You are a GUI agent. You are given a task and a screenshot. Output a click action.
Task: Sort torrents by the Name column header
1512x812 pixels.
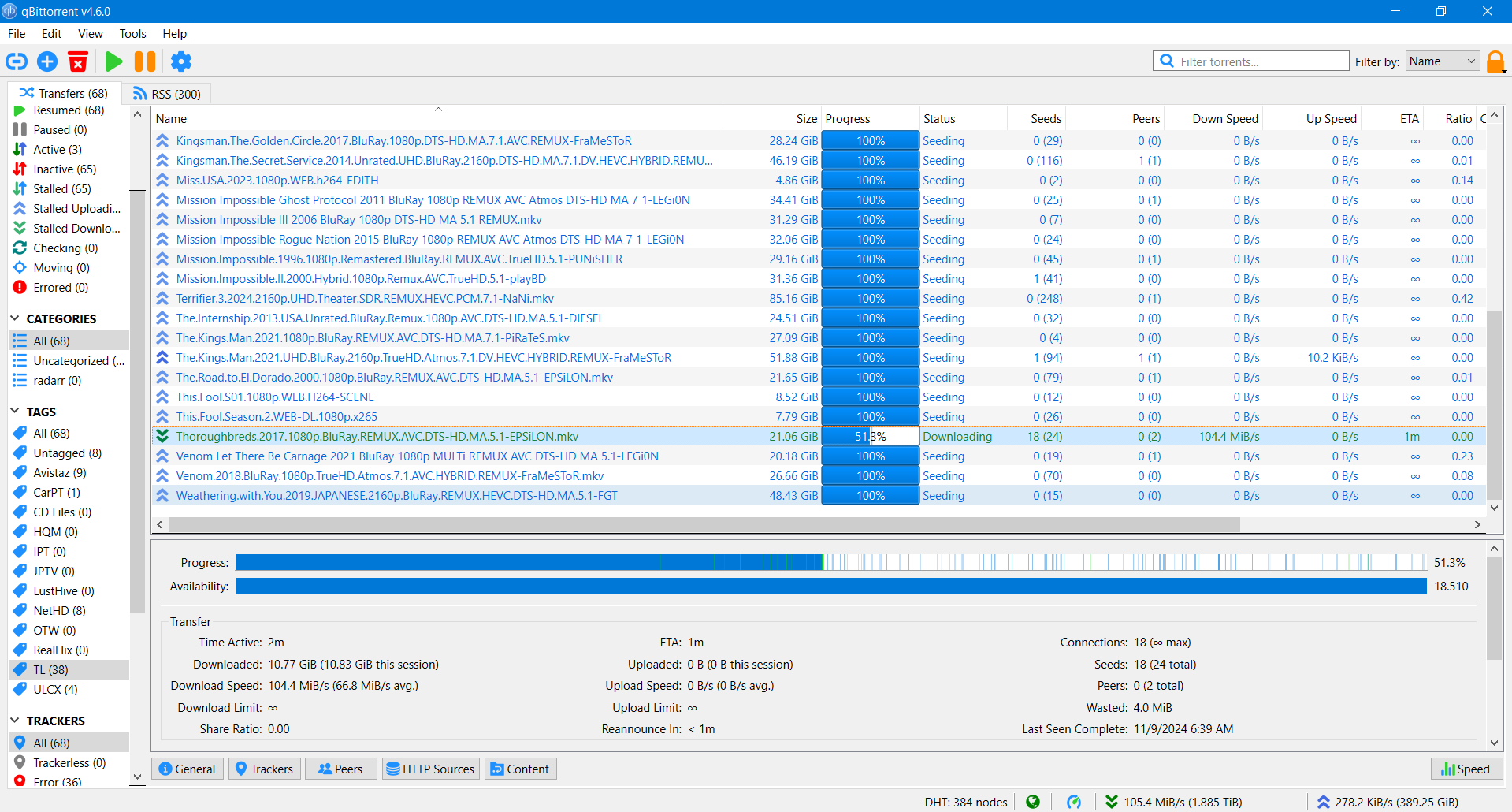pos(437,119)
